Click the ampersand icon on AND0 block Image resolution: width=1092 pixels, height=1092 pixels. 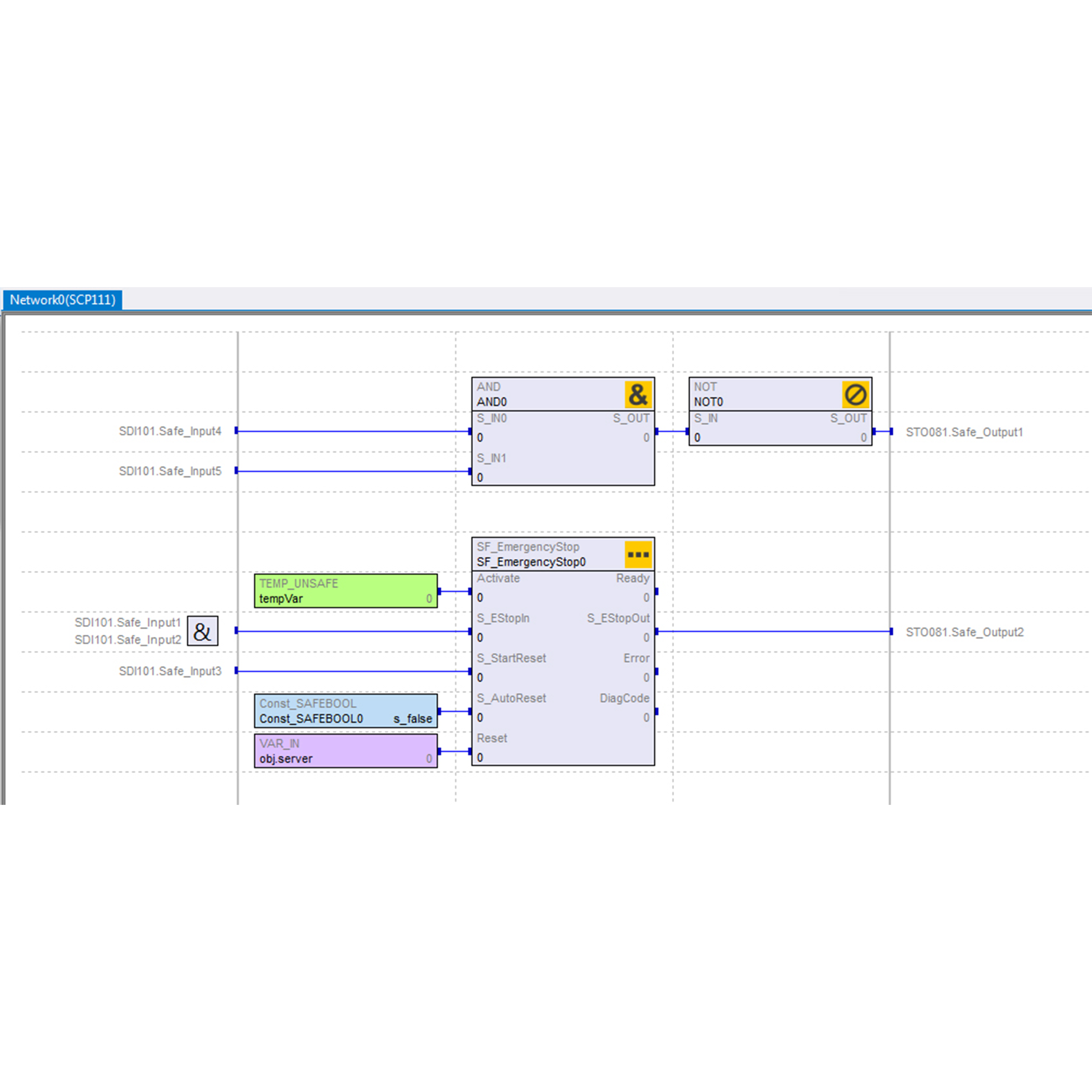[x=638, y=394]
